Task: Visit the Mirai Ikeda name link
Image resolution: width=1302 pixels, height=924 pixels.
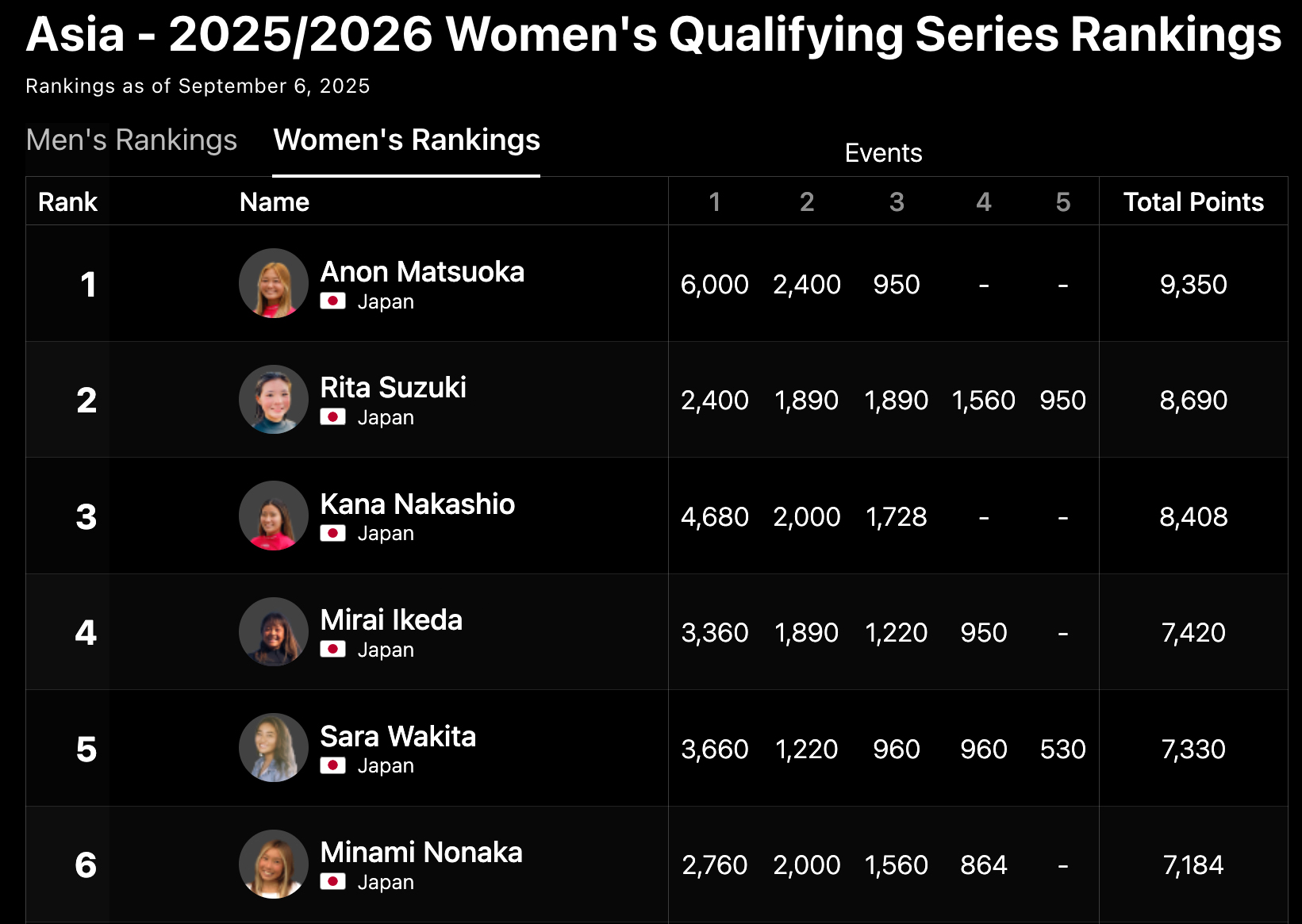Action: (x=391, y=620)
